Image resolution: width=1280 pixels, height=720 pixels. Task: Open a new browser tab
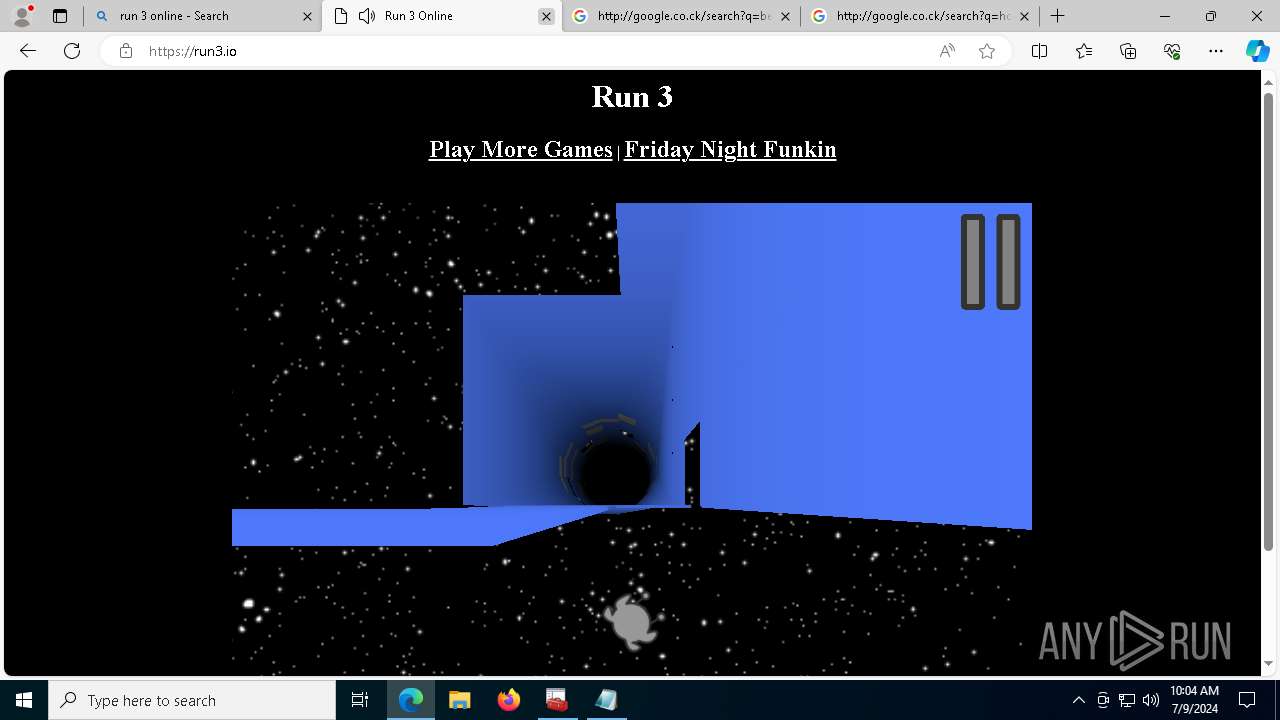click(x=1057, y=16)
